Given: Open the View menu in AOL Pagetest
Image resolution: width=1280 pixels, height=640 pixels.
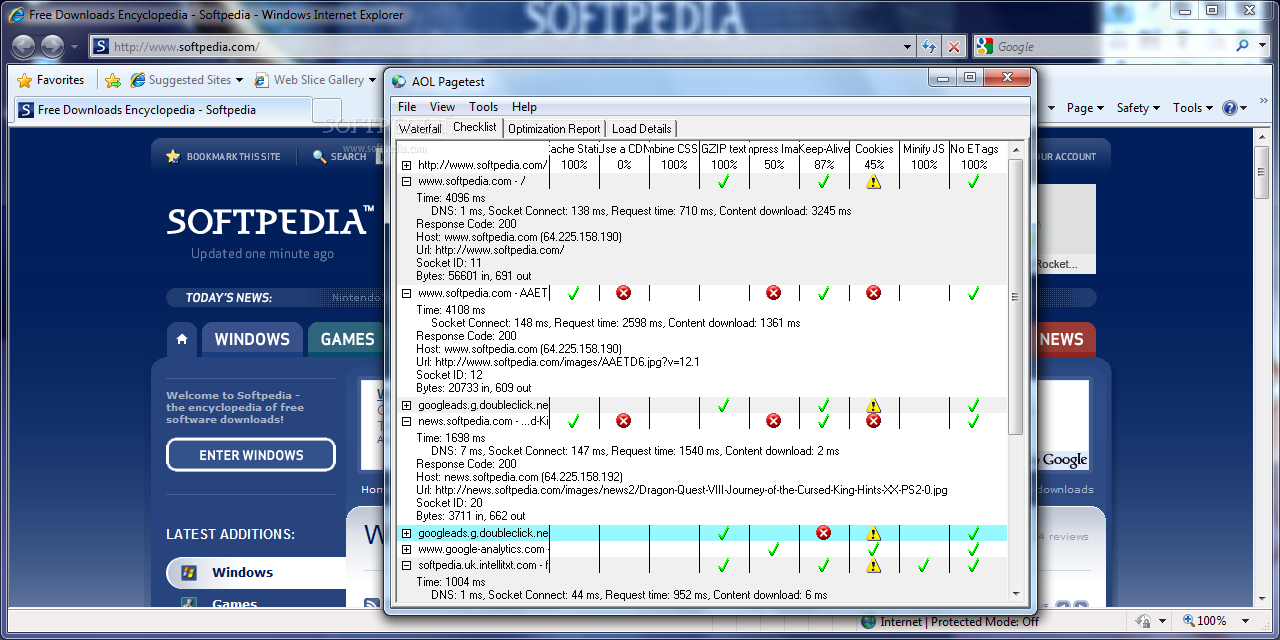Looking at the screenshot, I should pos(442,107).
